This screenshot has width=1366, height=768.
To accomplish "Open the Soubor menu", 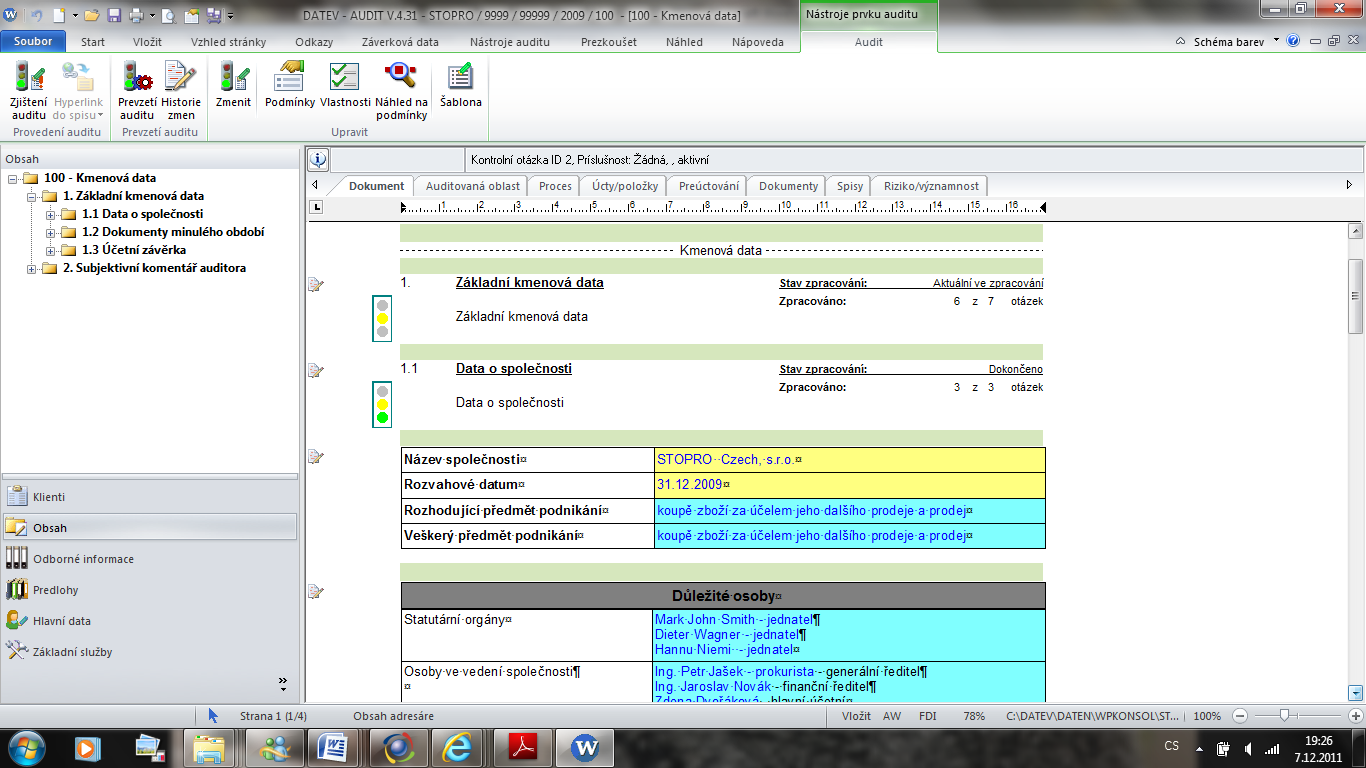I will click(33, 42).
